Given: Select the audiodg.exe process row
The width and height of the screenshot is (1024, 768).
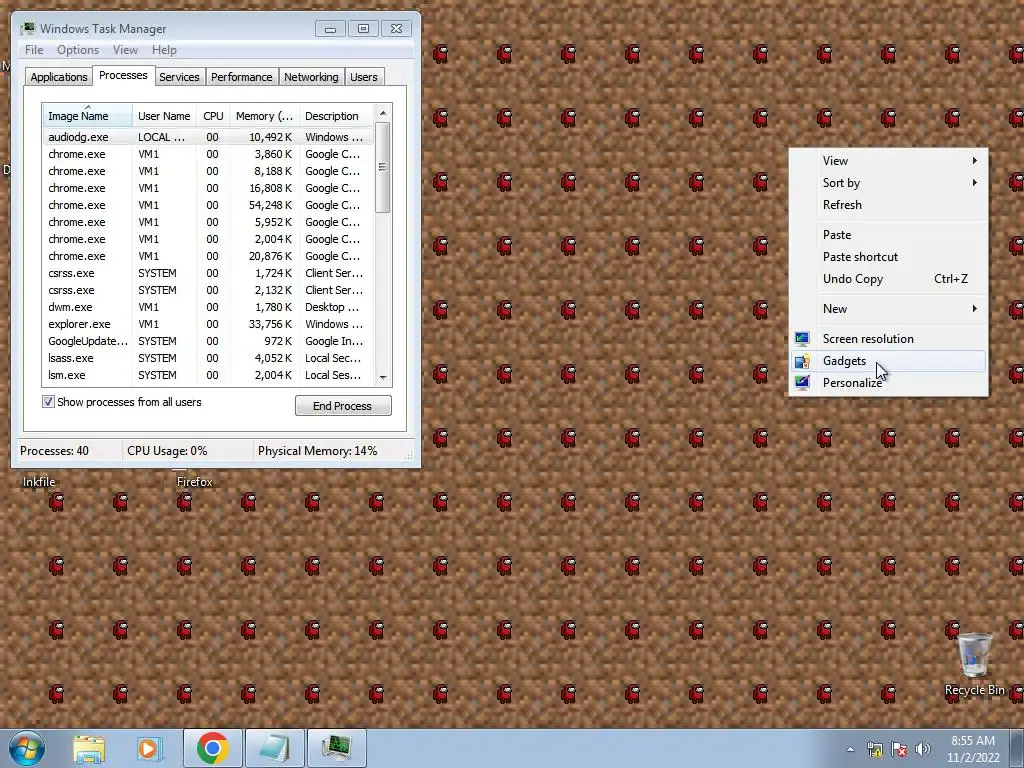Looking at the screenshot, I should coord(209,137).
